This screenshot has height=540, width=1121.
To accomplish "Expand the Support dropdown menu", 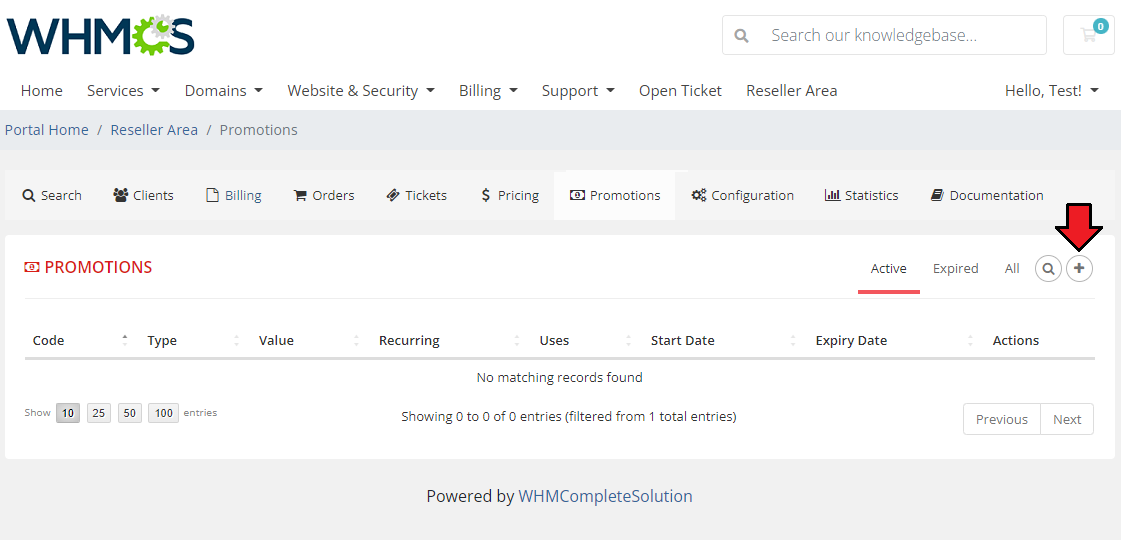I will tap(578, 91).
